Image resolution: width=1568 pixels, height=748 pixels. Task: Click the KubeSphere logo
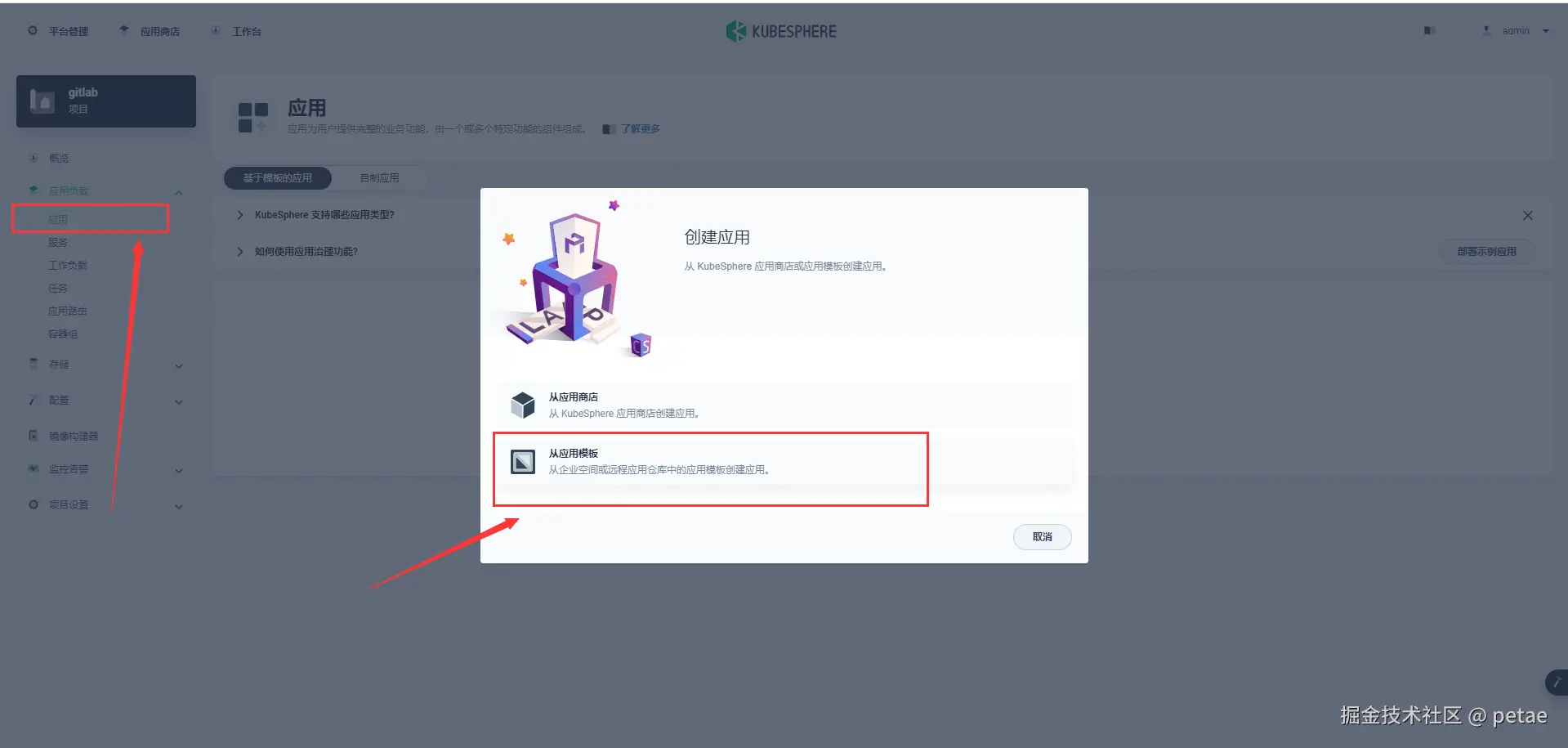[x=781, y=31]
